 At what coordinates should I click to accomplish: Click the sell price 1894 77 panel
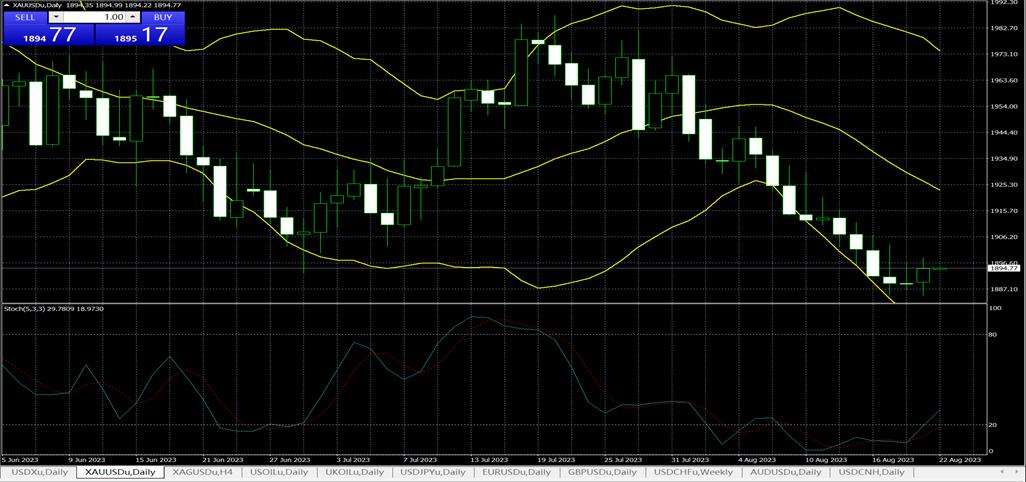49,35
